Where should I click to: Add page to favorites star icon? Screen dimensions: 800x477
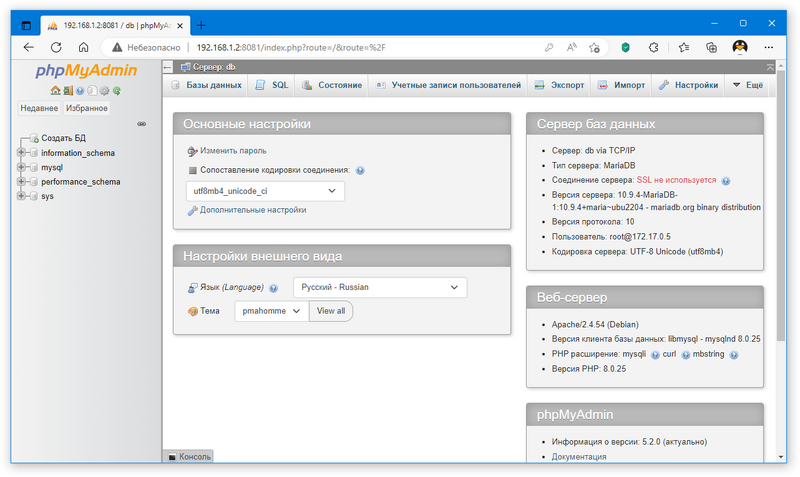click(594, 47)
